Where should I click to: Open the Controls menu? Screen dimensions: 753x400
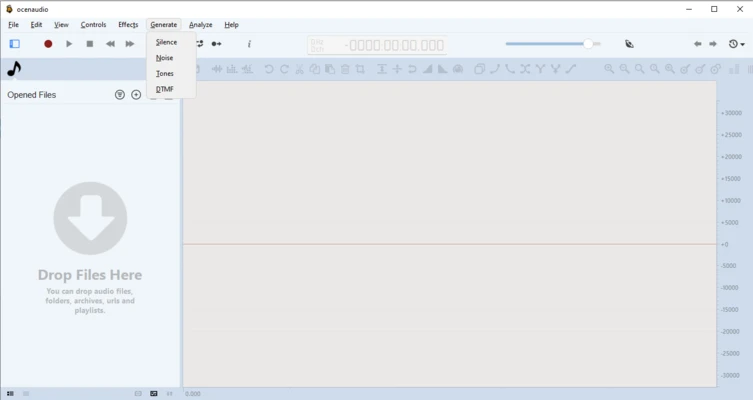(x=93, y=24)
